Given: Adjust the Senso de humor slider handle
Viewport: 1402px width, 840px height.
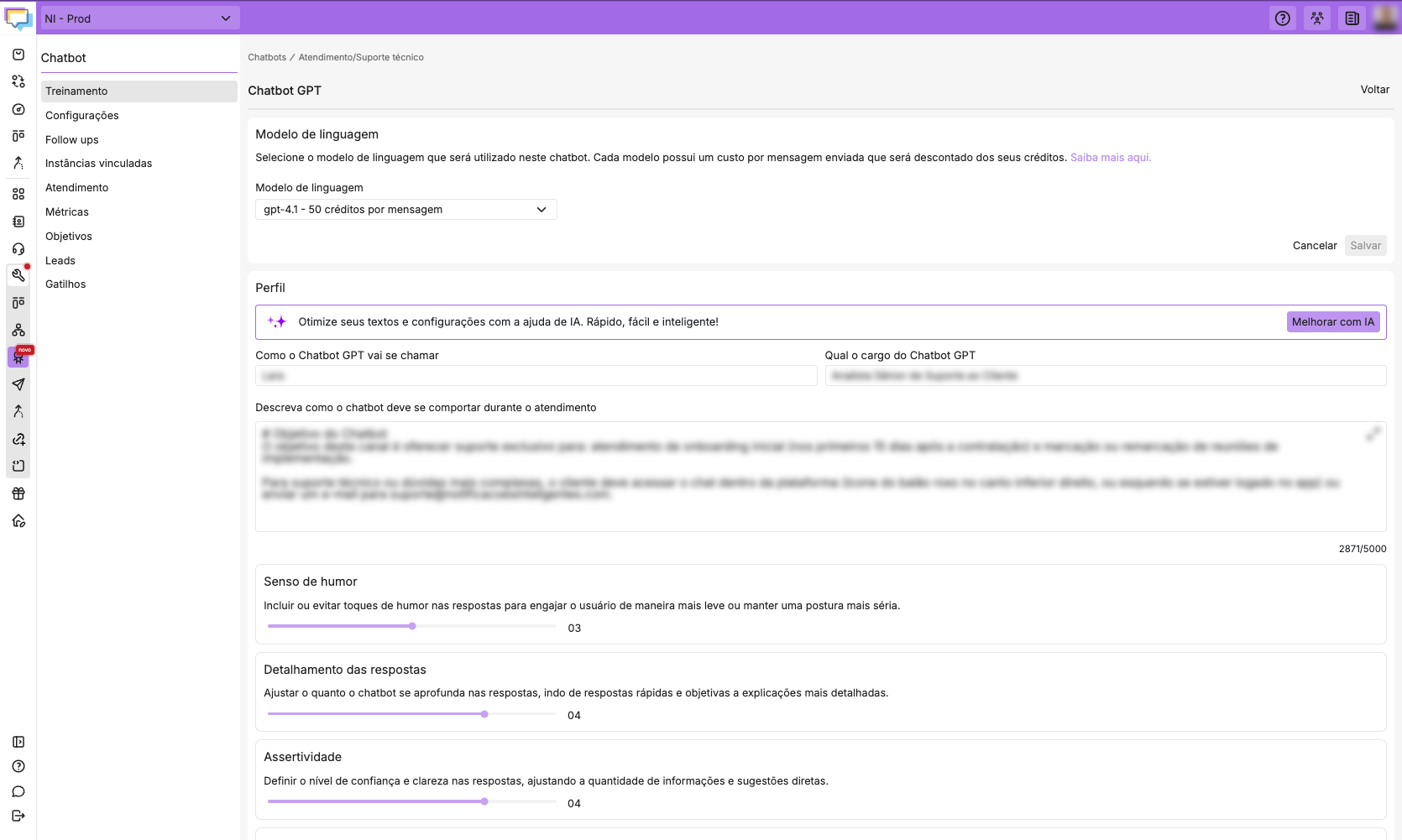Looking at the screenshot, I should coord(412,626).
